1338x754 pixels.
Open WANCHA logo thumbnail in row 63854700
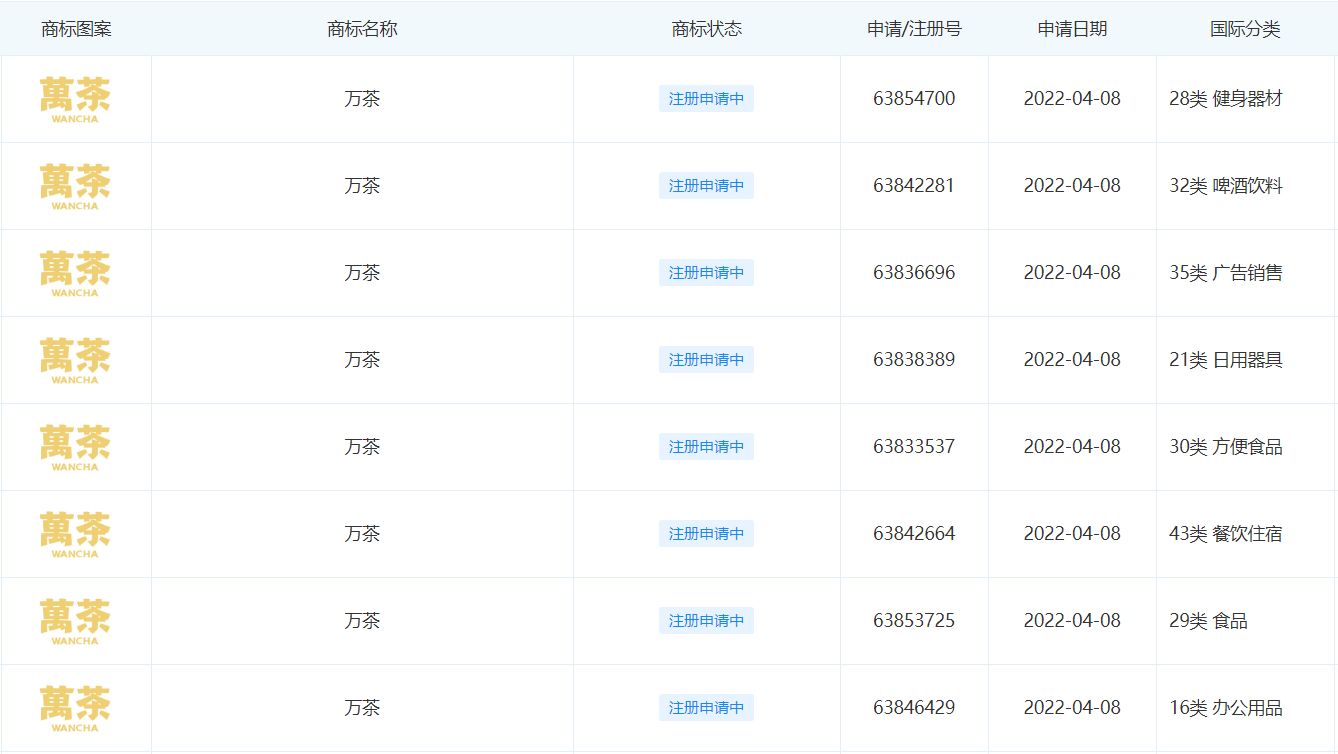[x=75, y=99]
